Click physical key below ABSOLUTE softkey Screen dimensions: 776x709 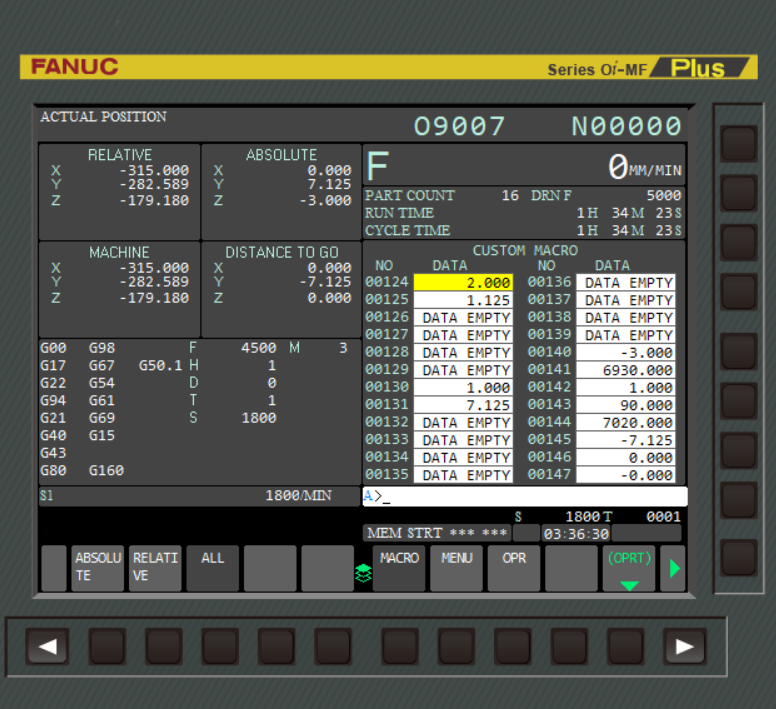107,646
